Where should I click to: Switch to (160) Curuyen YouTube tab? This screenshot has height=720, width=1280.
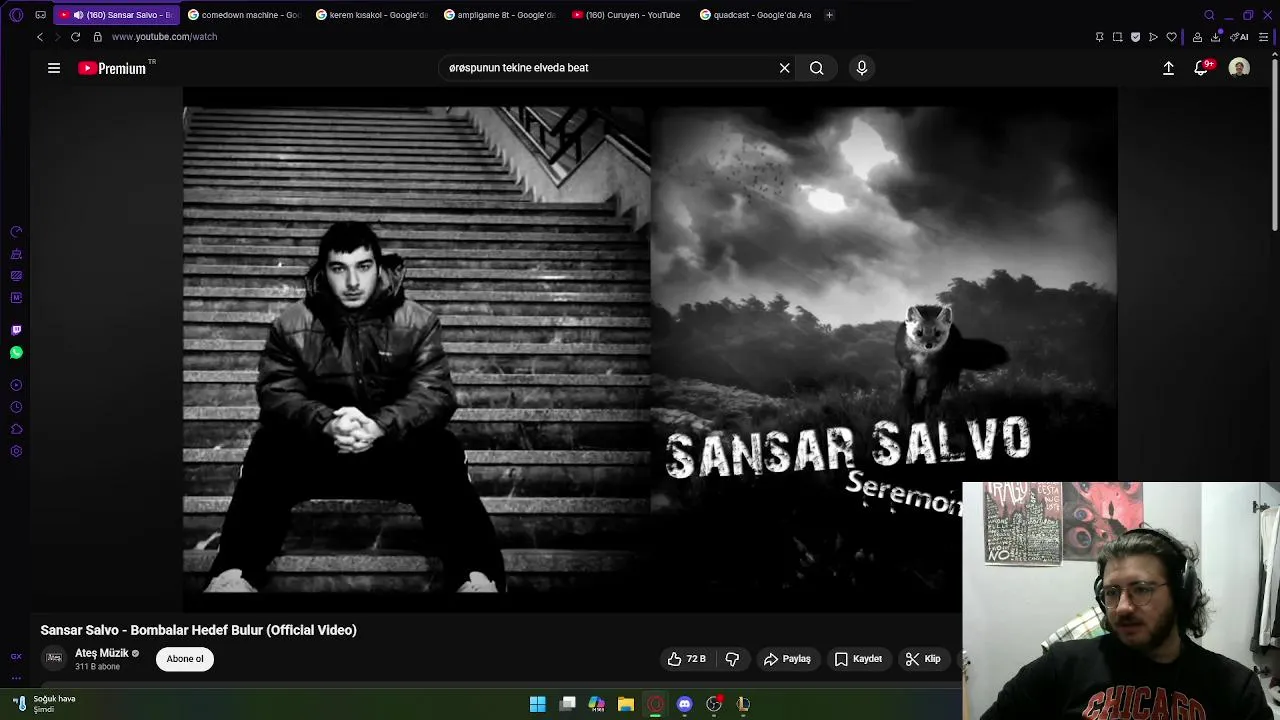pyautogui.click(x=629, y=15)
